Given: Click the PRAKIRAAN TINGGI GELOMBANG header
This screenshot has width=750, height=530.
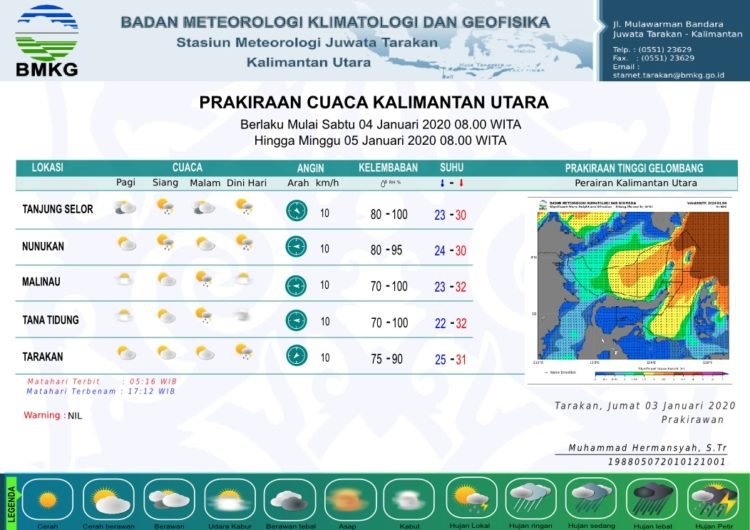Looking at the screenshot, I should click(634, 168).
